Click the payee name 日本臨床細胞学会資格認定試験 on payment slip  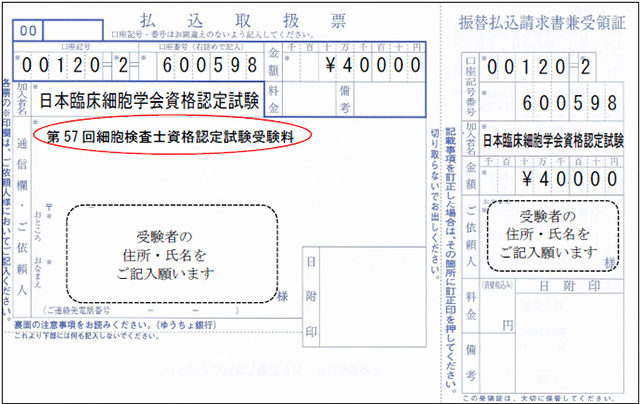click(149, 100)
